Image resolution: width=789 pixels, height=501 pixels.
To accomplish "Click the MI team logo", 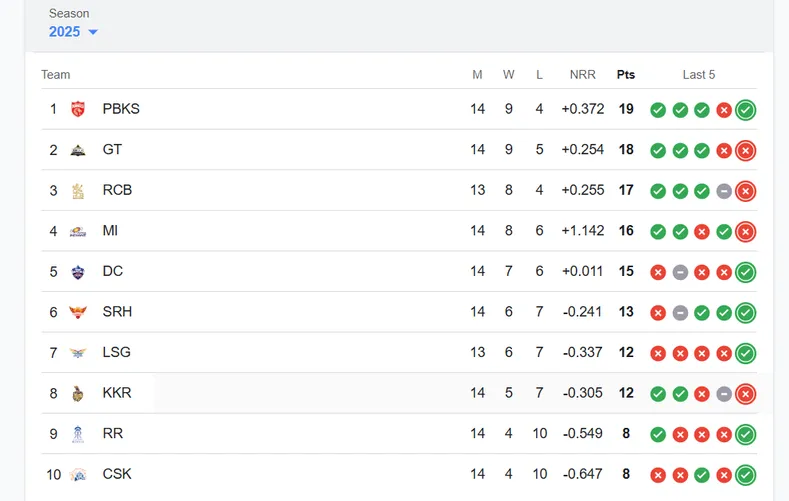I will [78, 231].
